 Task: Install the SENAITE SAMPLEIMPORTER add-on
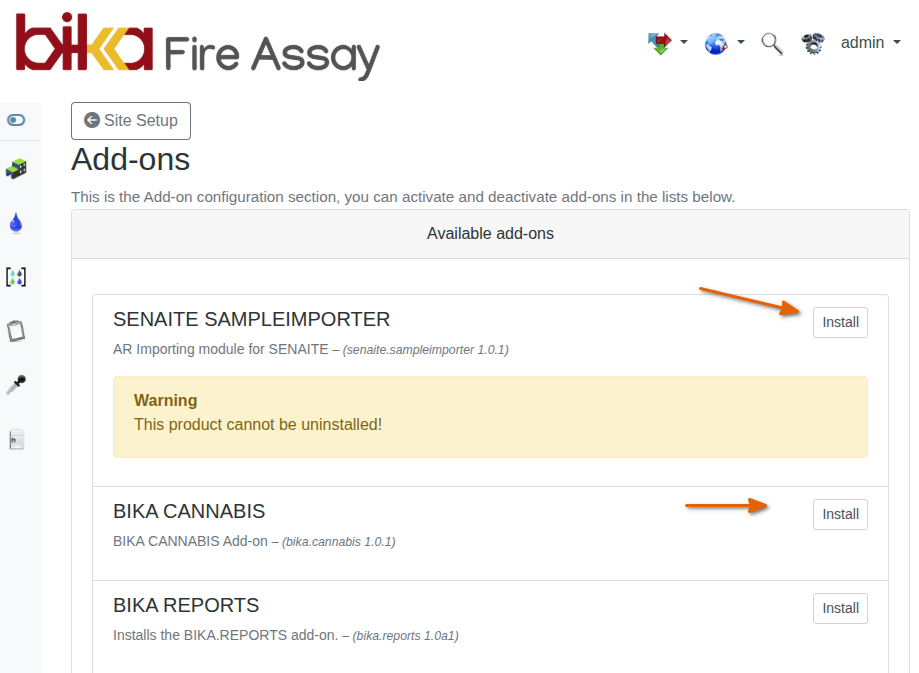point(839,322)
